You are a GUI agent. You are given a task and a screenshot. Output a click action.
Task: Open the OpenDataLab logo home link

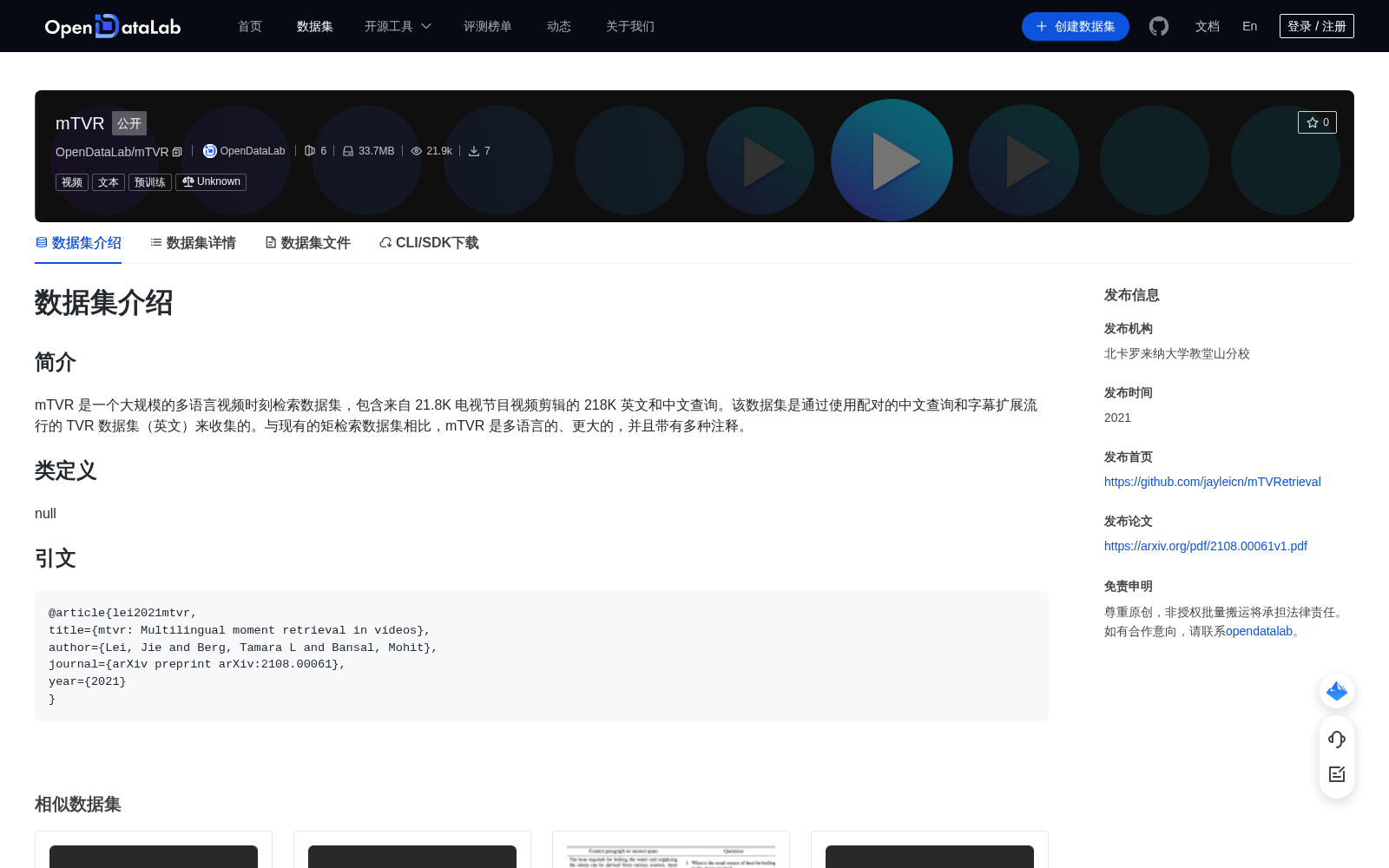click(113, 26)
